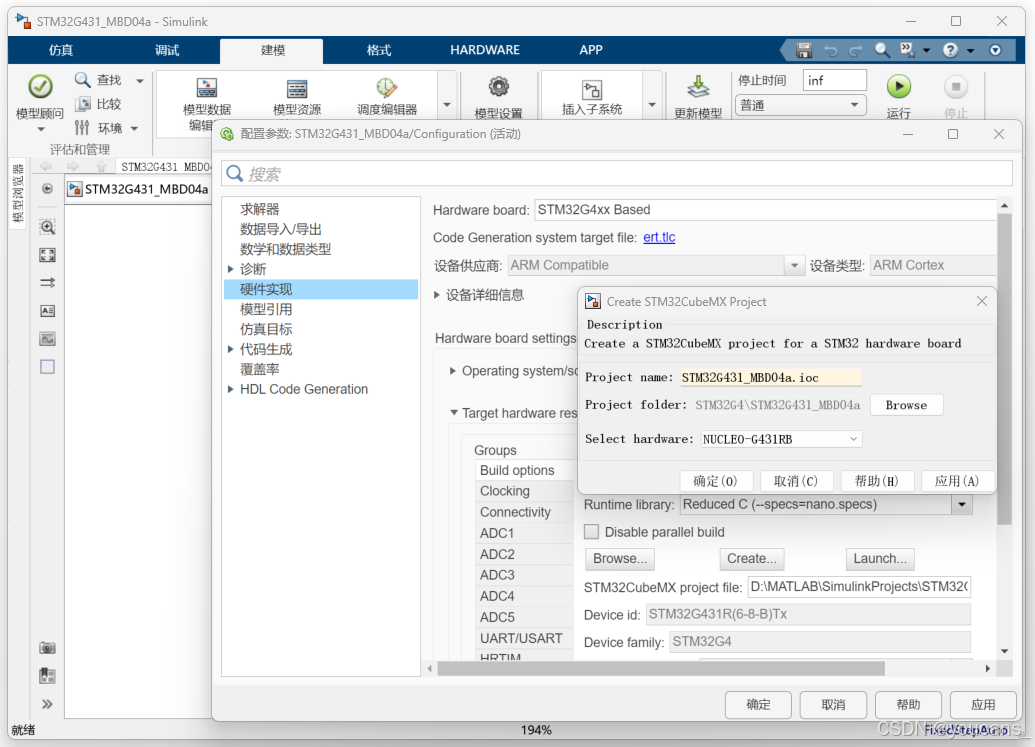Open the 调度编辑器 schedule editor icon

coord(387,88)
